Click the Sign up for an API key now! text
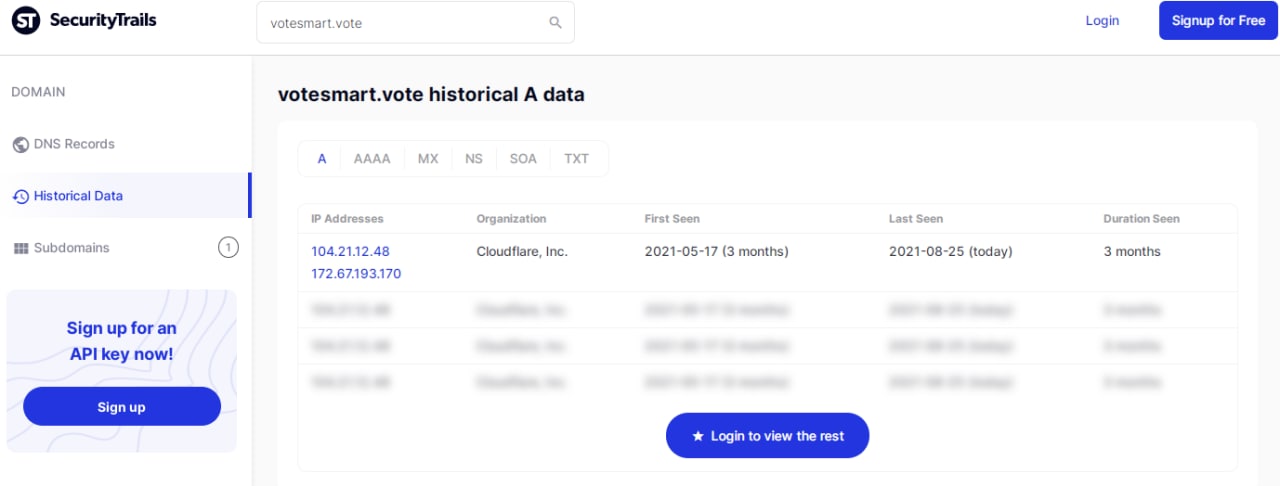The height and width of the screenshot is (486, 1280). 121,341
